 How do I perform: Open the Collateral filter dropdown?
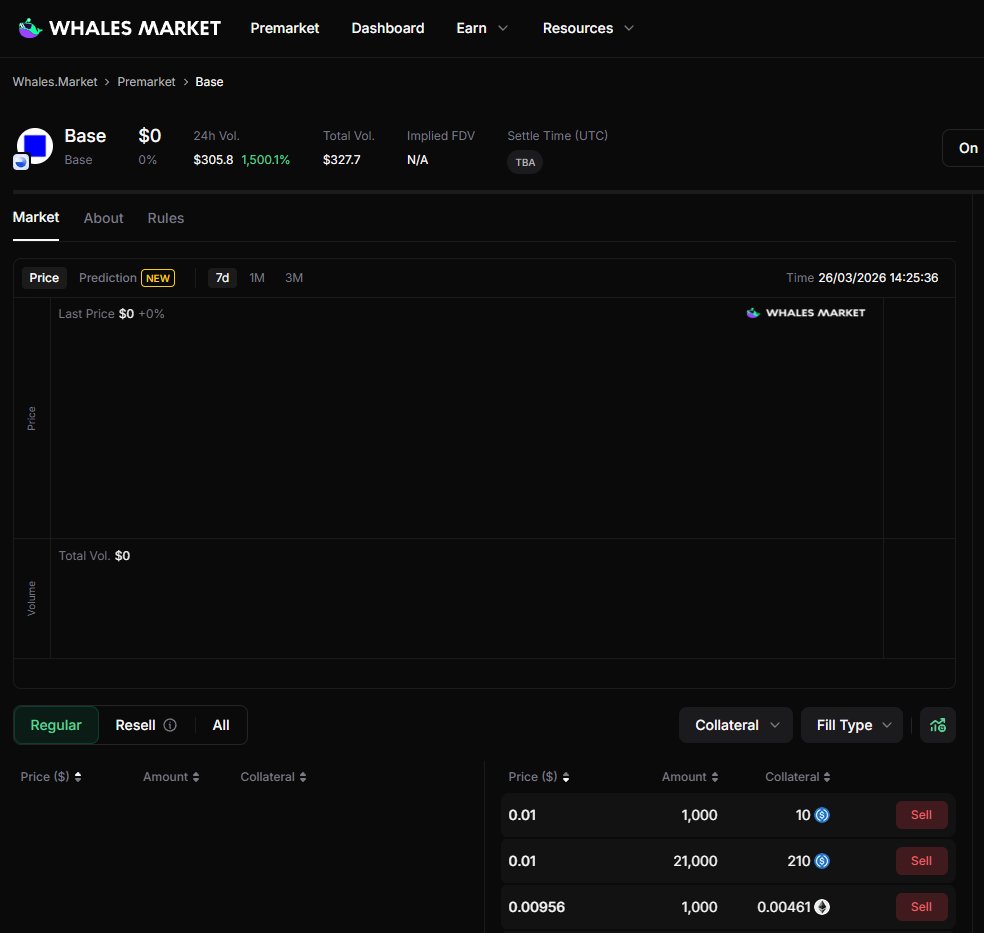coord(735,725)
